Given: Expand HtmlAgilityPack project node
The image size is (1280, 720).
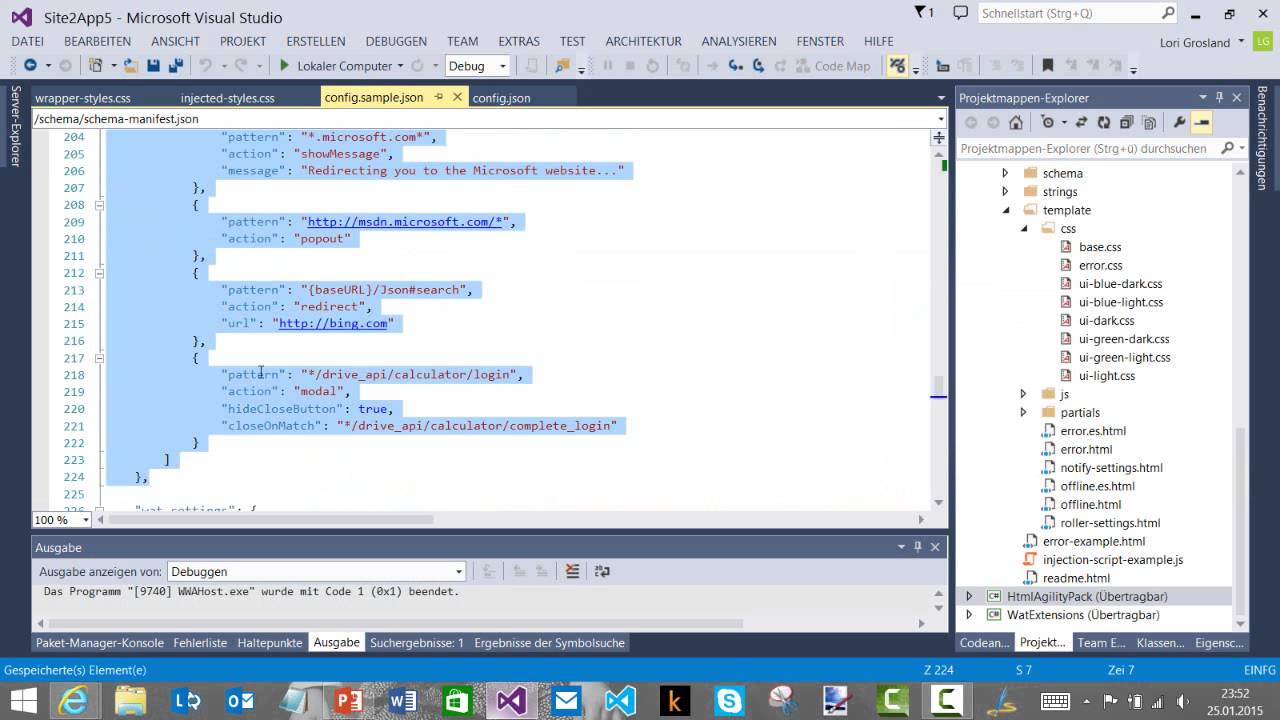Looking at the screenshot, I should pyautogui.click(x=968, y=596).
